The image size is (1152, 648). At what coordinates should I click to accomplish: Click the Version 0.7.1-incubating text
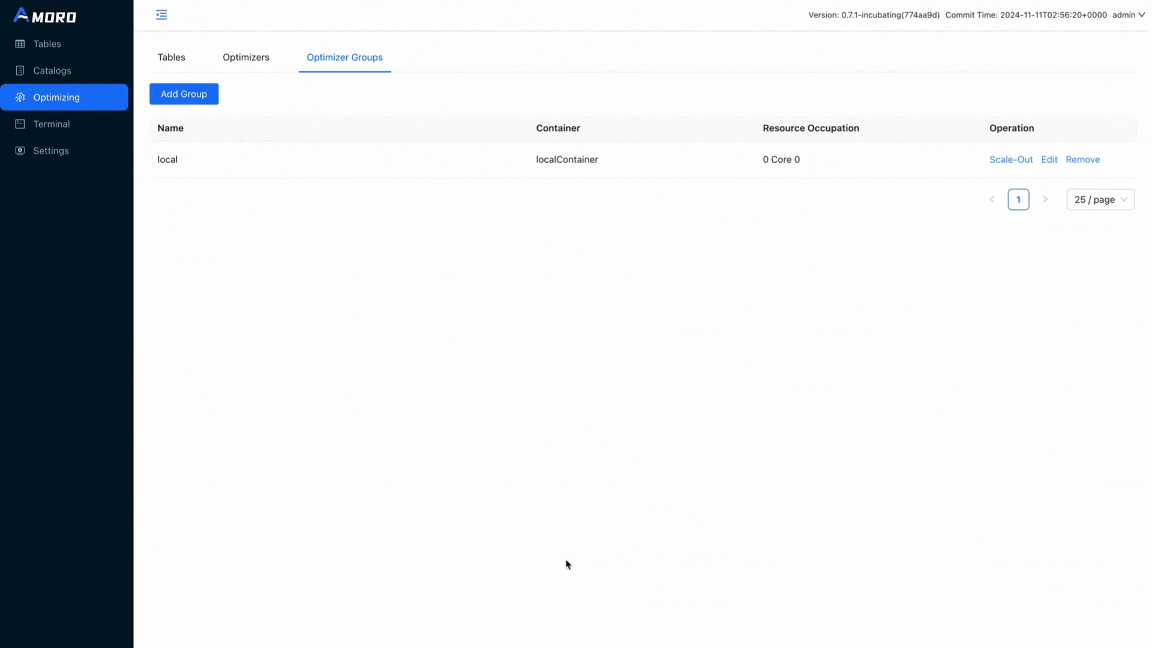874,15
